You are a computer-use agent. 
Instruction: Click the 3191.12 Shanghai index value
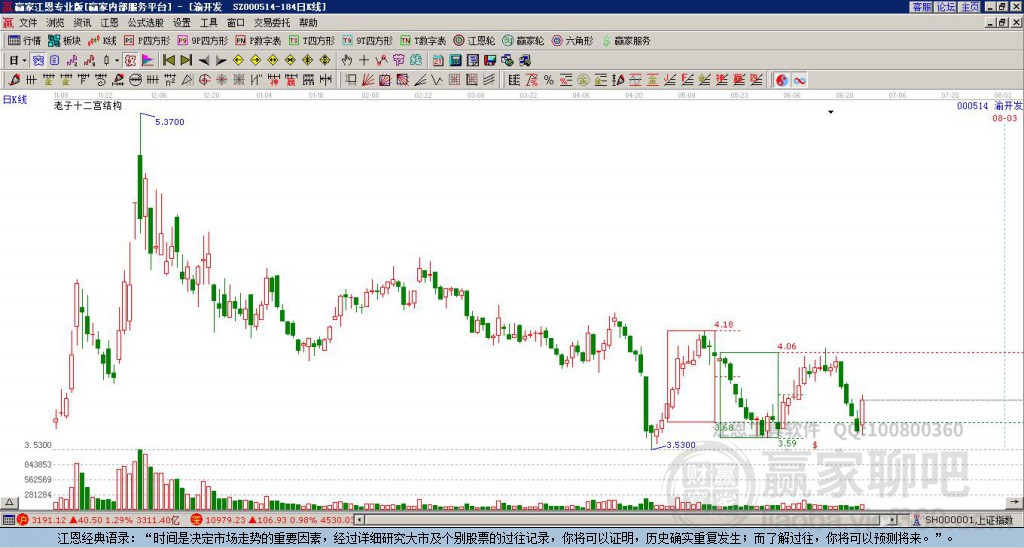click(x=49, y=520)
